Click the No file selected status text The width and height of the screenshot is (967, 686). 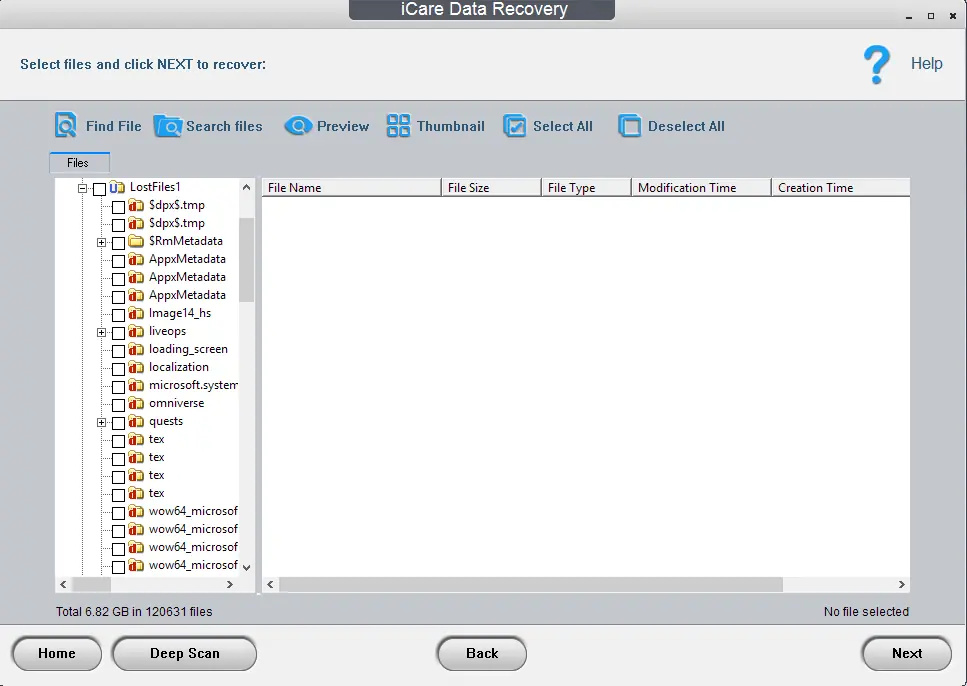click(866, 611)
